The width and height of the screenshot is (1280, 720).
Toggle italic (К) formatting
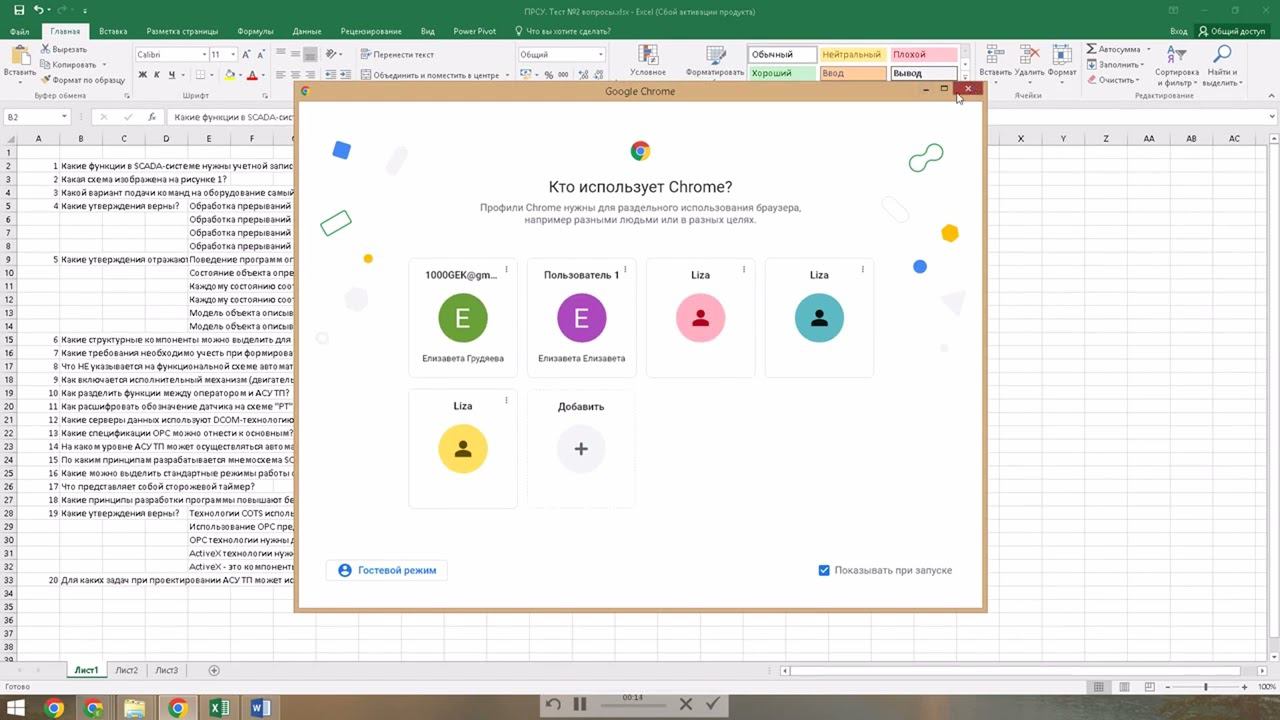[x=157, y=75]
